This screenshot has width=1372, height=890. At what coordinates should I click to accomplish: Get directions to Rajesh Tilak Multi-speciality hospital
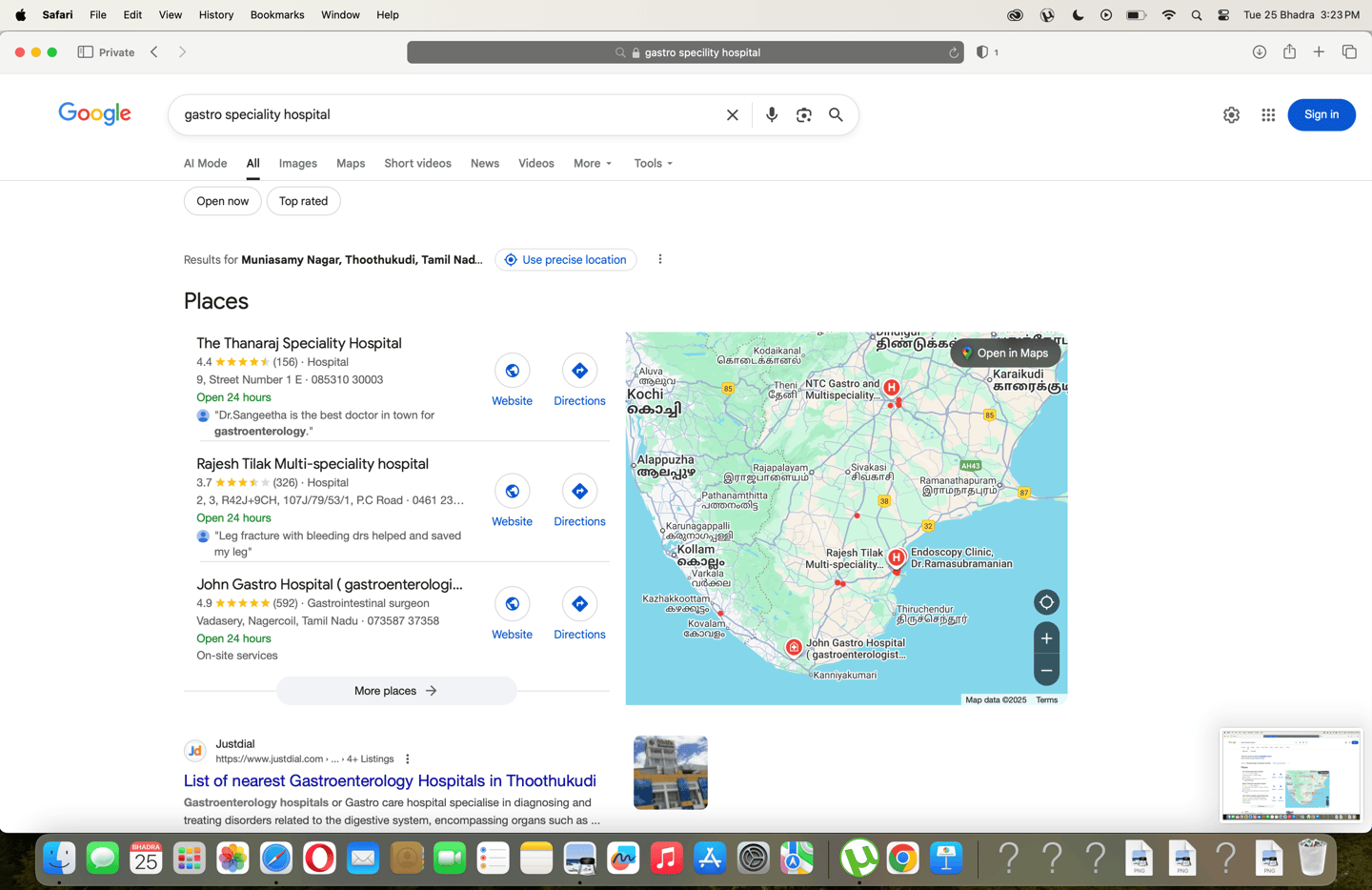tap(579, 501)
